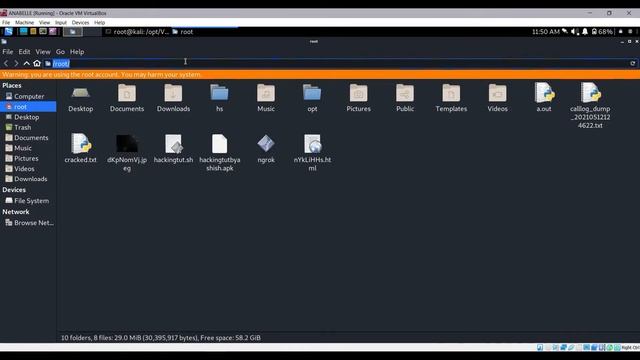This screenshot has height=360, width=640.
Task: Select Computer in Places sidebar
Action: tap(28, 96)
